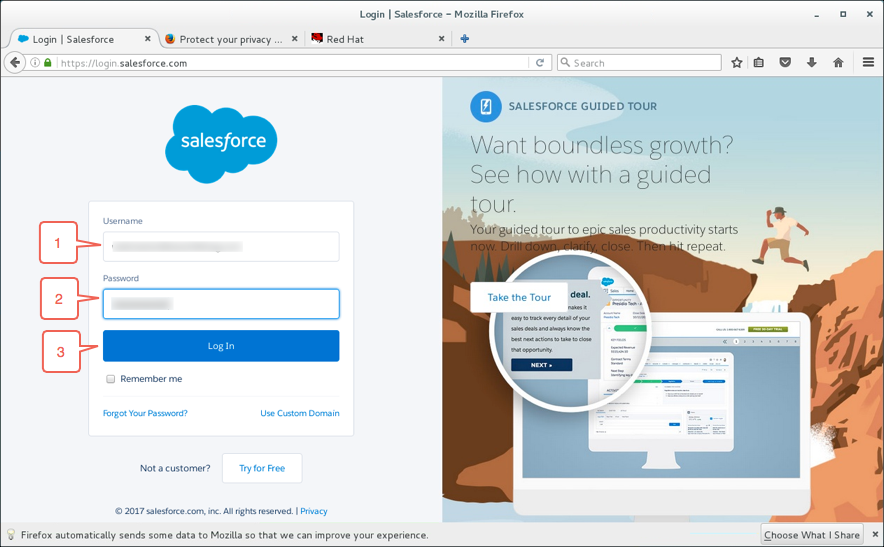The width and height of the screenshot is (884, 547).
Task: Click the lightbulb icon in notification bar
Action: tap(11, 535)
